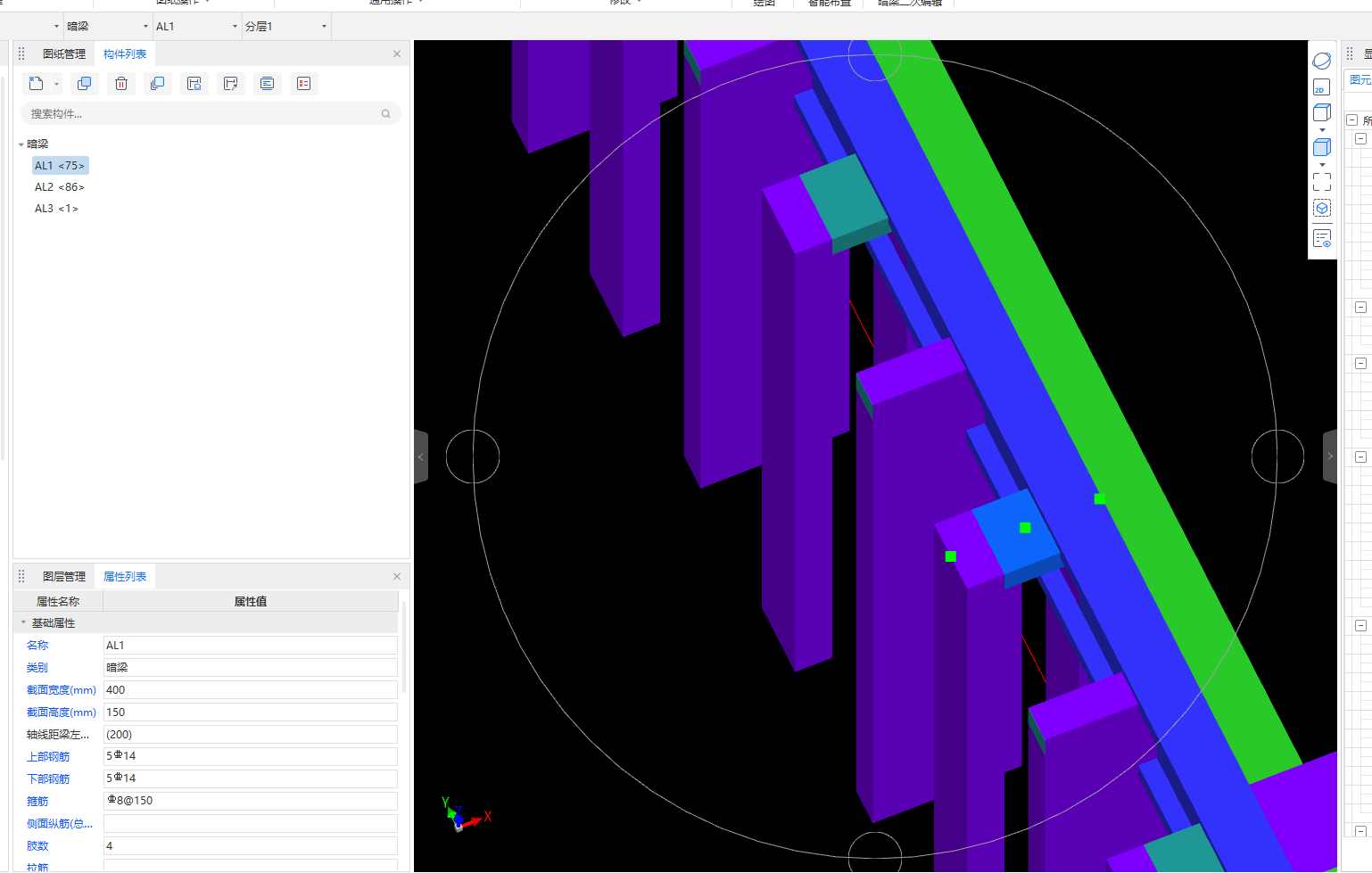Viewport: 1372px width, 873px height.
Task: Click the 类别 value 暗梁
Action: 251,668
